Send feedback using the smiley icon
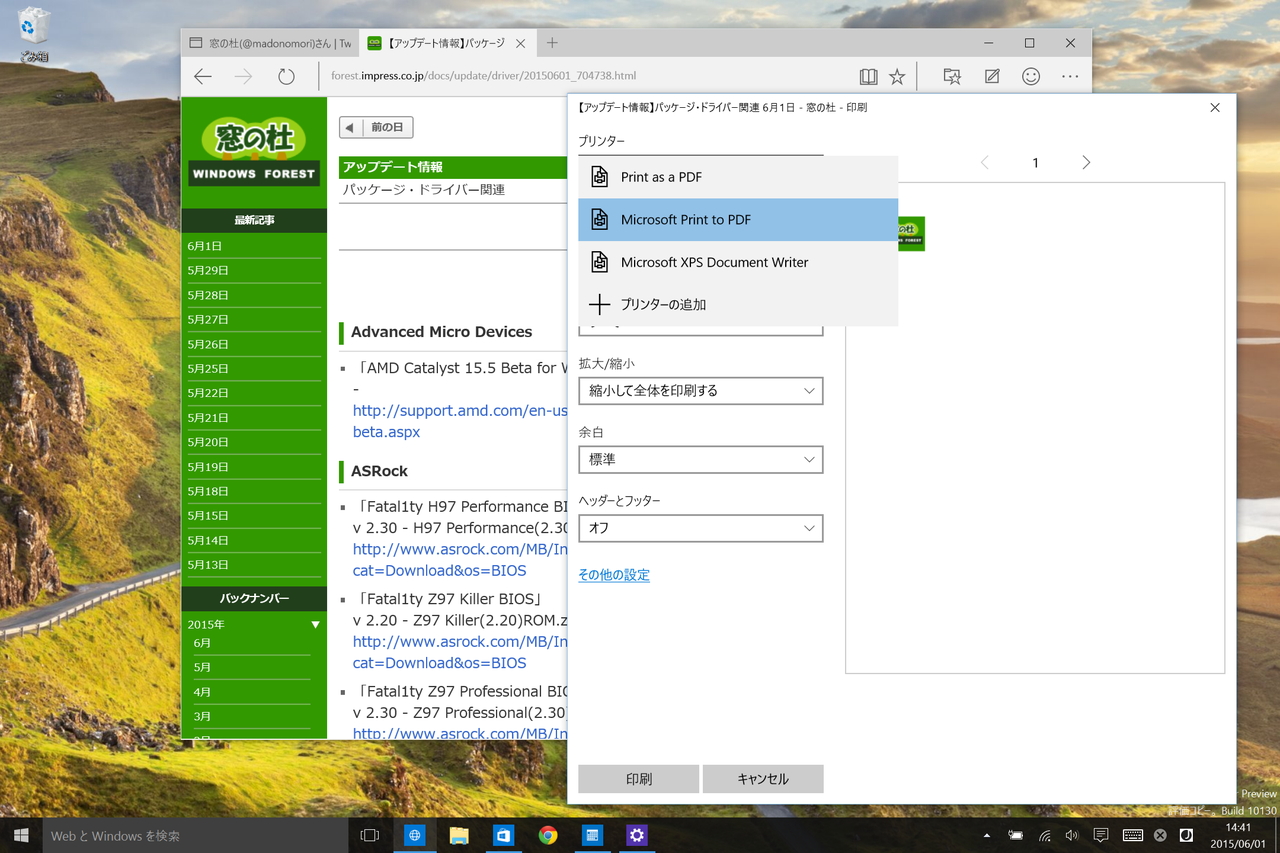Screen dimensions: 1280x853 point(1031,75)
